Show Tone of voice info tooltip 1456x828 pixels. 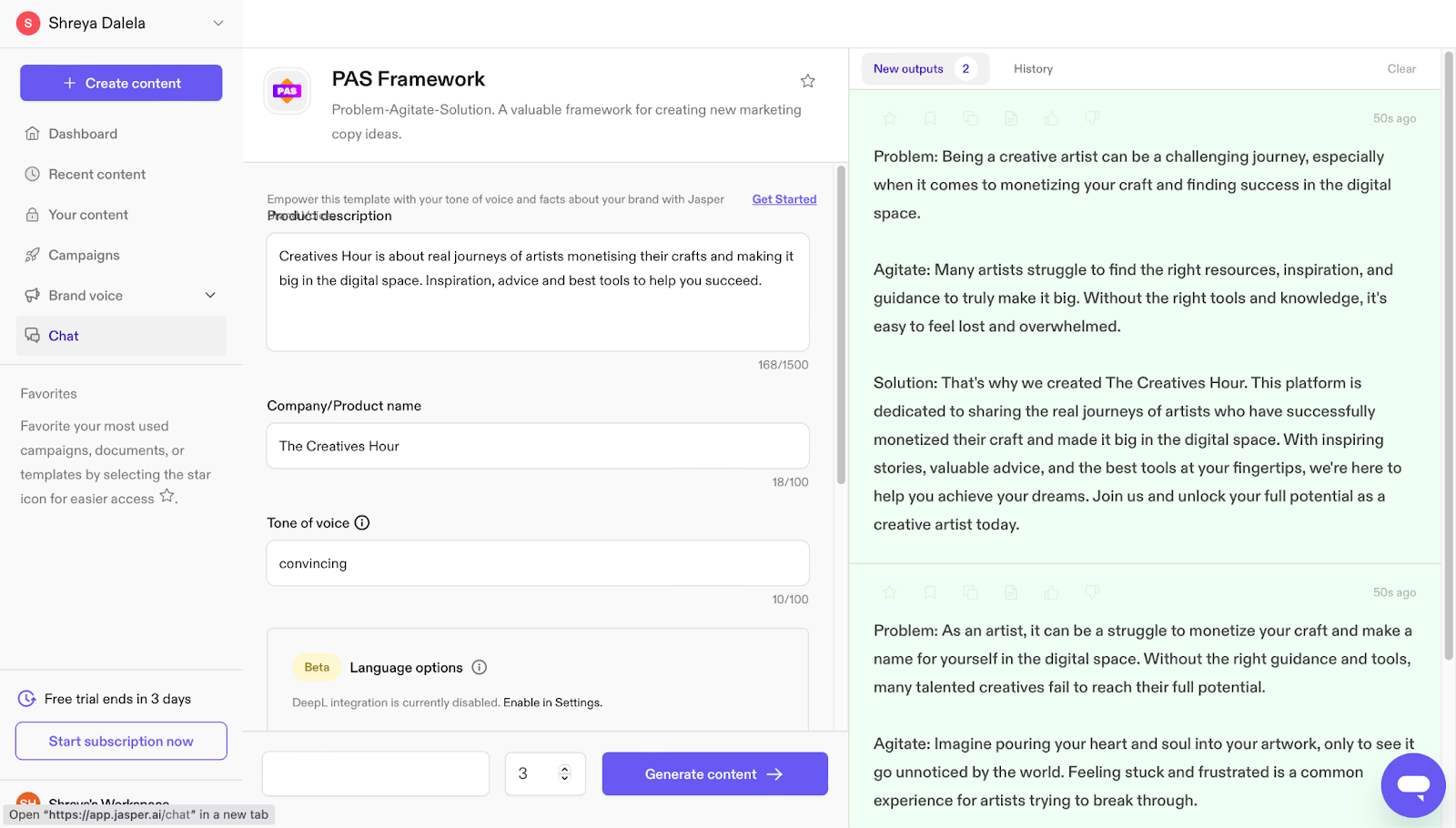362,522
